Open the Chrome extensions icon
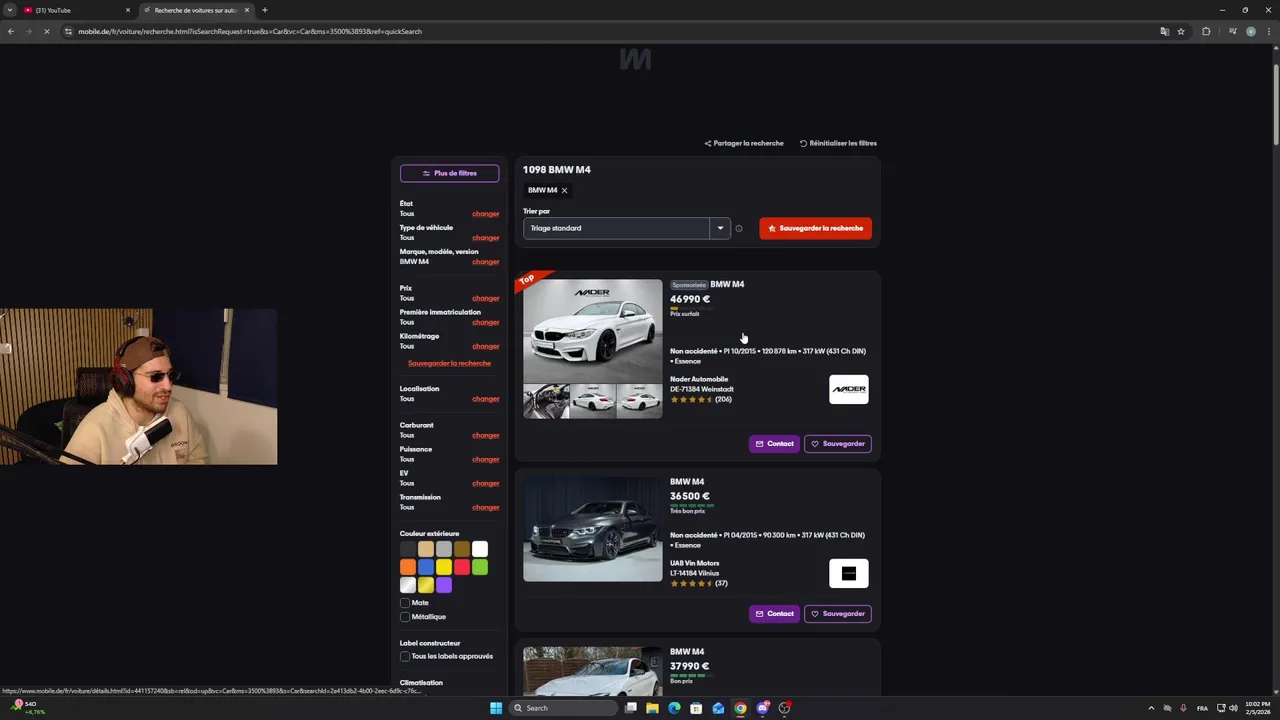 click(x=1206, y=31)
